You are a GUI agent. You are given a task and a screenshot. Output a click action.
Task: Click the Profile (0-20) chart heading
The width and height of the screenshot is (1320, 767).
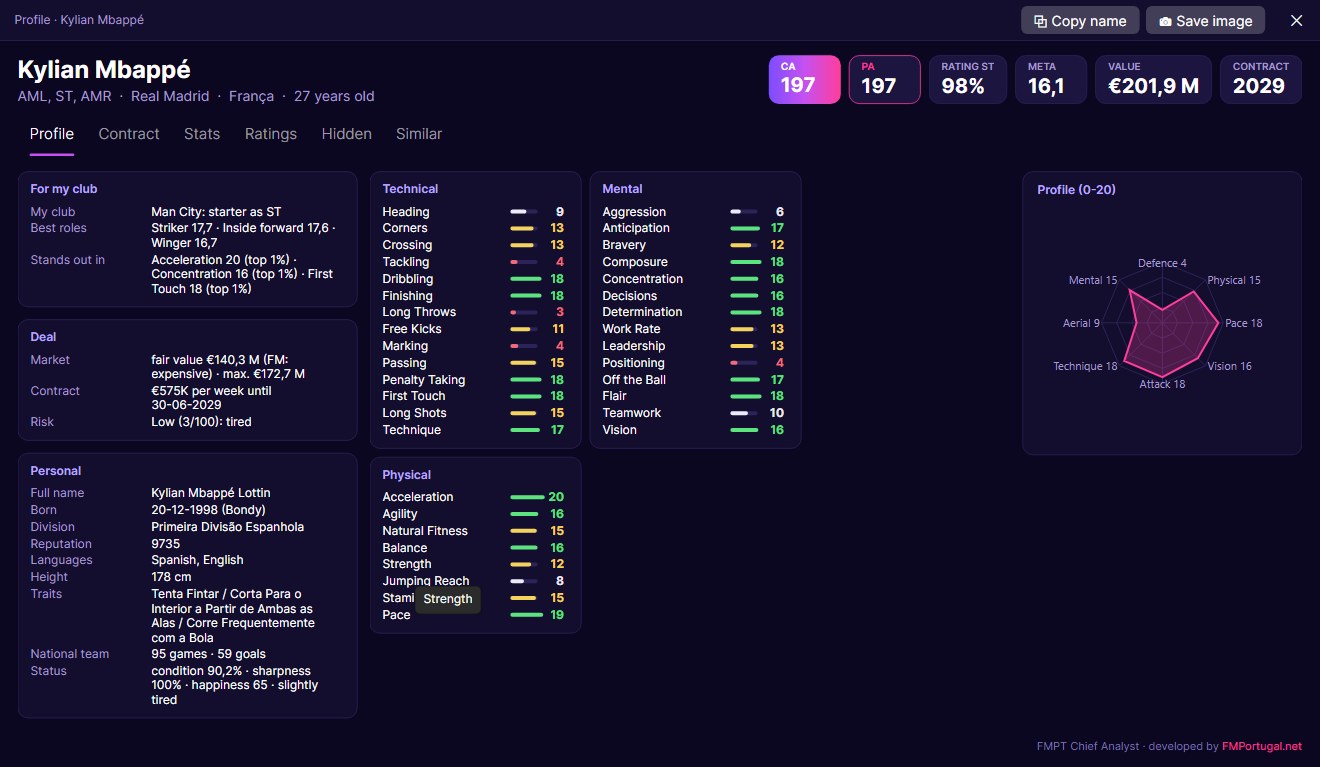1076,190
